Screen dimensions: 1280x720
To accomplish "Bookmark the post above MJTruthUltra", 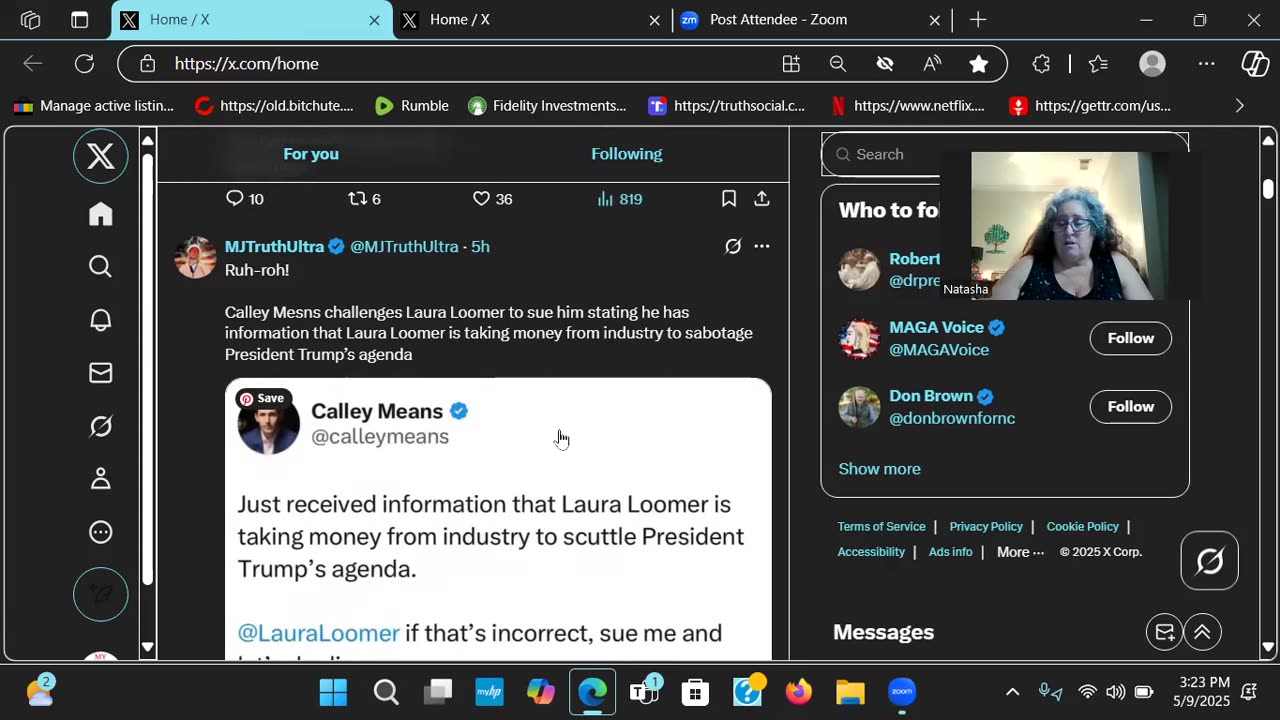I will [729, 199].
